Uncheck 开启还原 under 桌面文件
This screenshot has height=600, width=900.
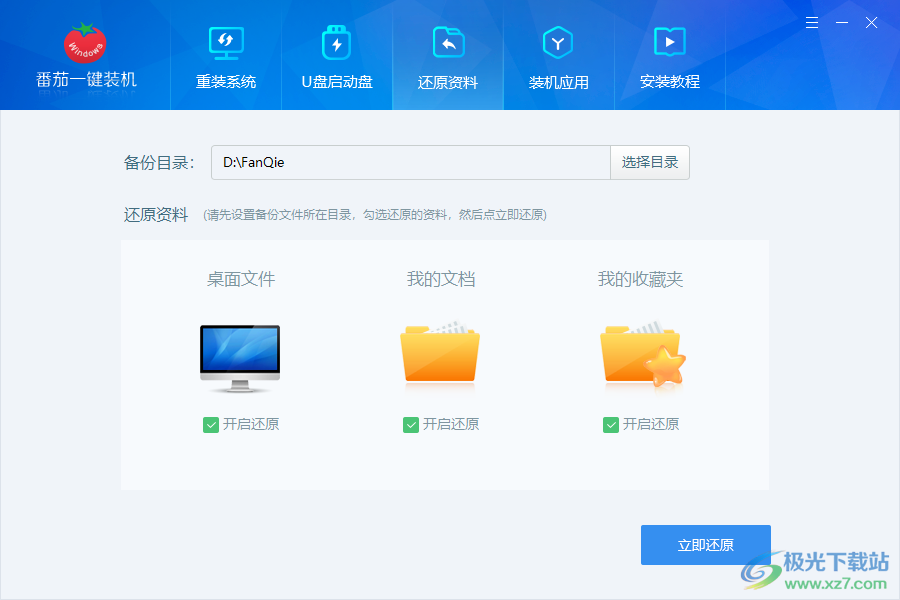[211, 424]
